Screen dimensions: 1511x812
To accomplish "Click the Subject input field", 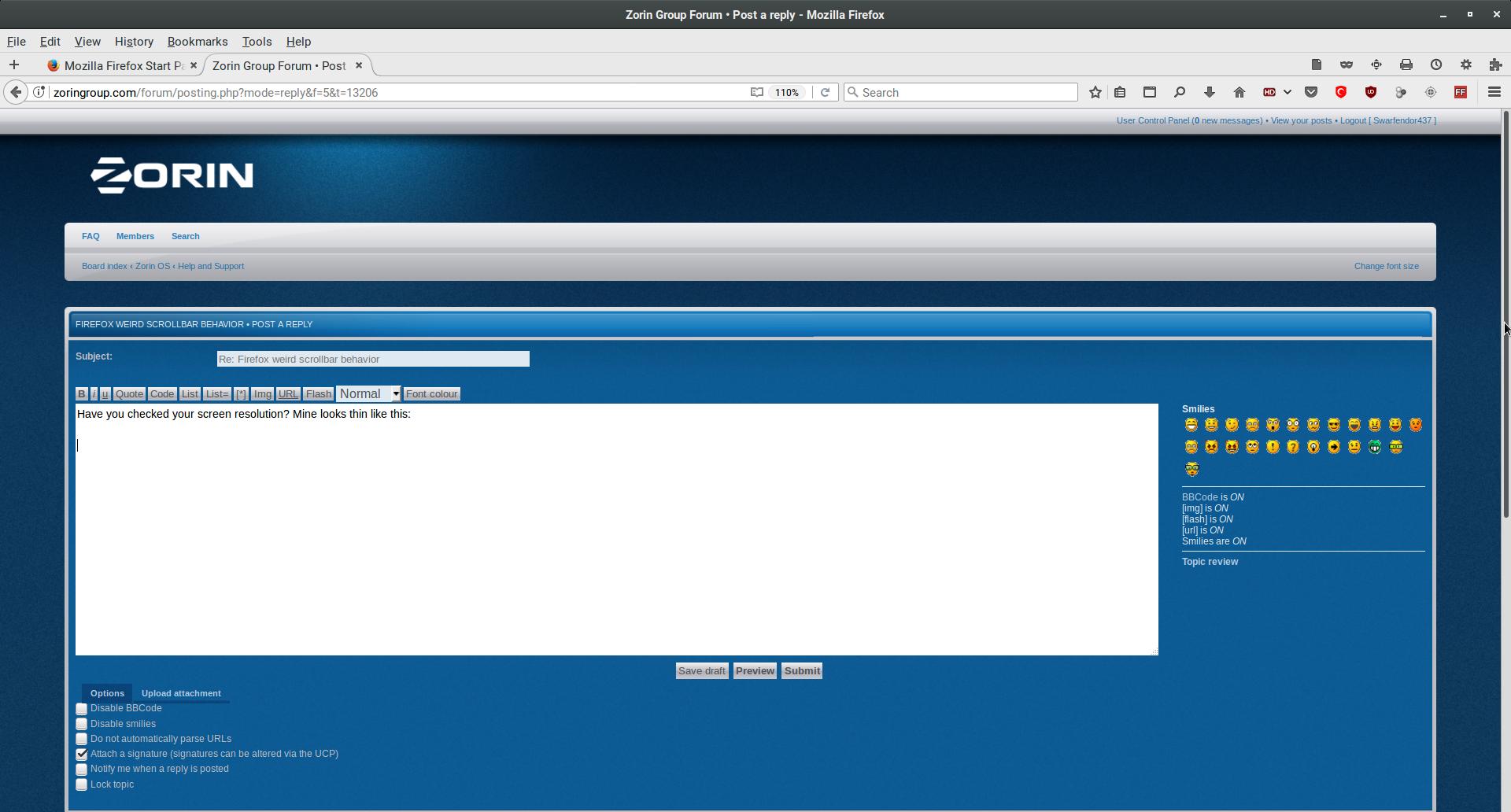I will (x=373, y=360).
